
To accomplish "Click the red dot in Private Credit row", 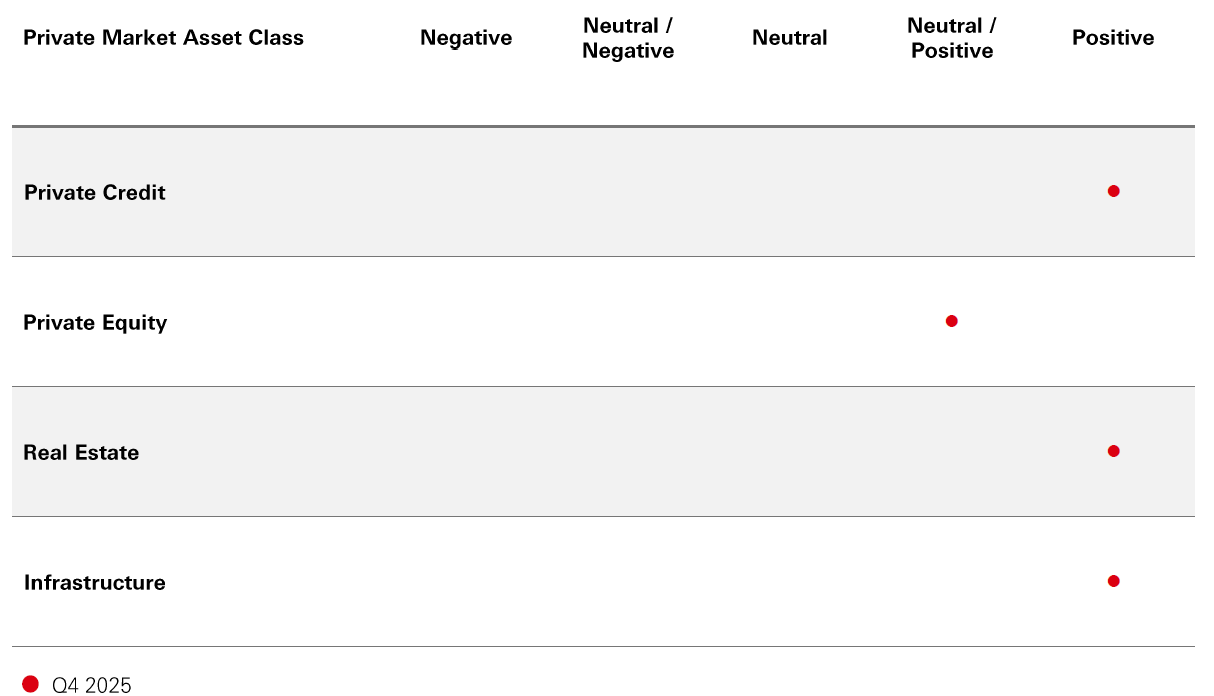I will tap(1113, 191).
